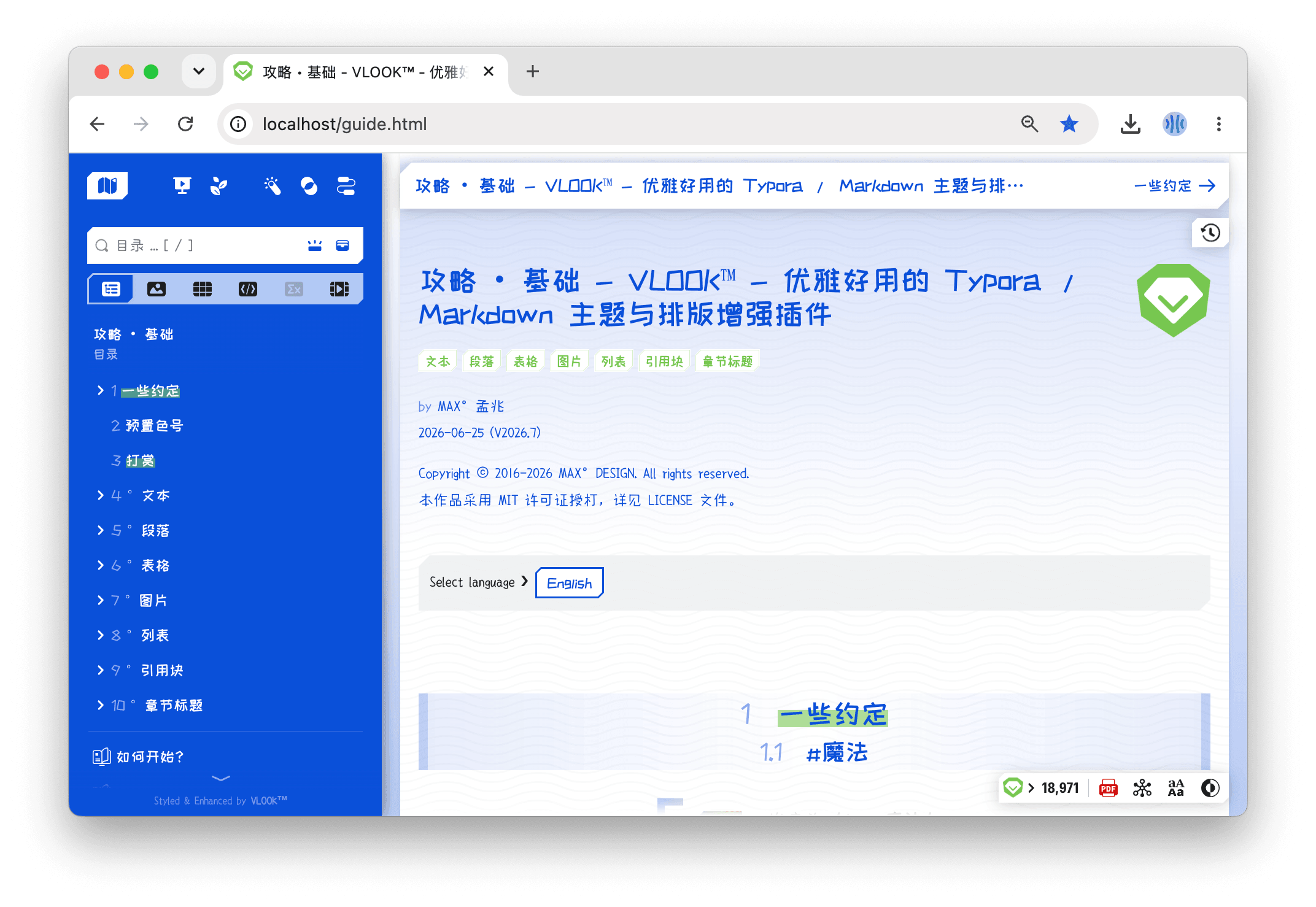Screen dimensions: 1316x907
Task: Click the 章节标题 tag
Action: [x=727, y=361]
